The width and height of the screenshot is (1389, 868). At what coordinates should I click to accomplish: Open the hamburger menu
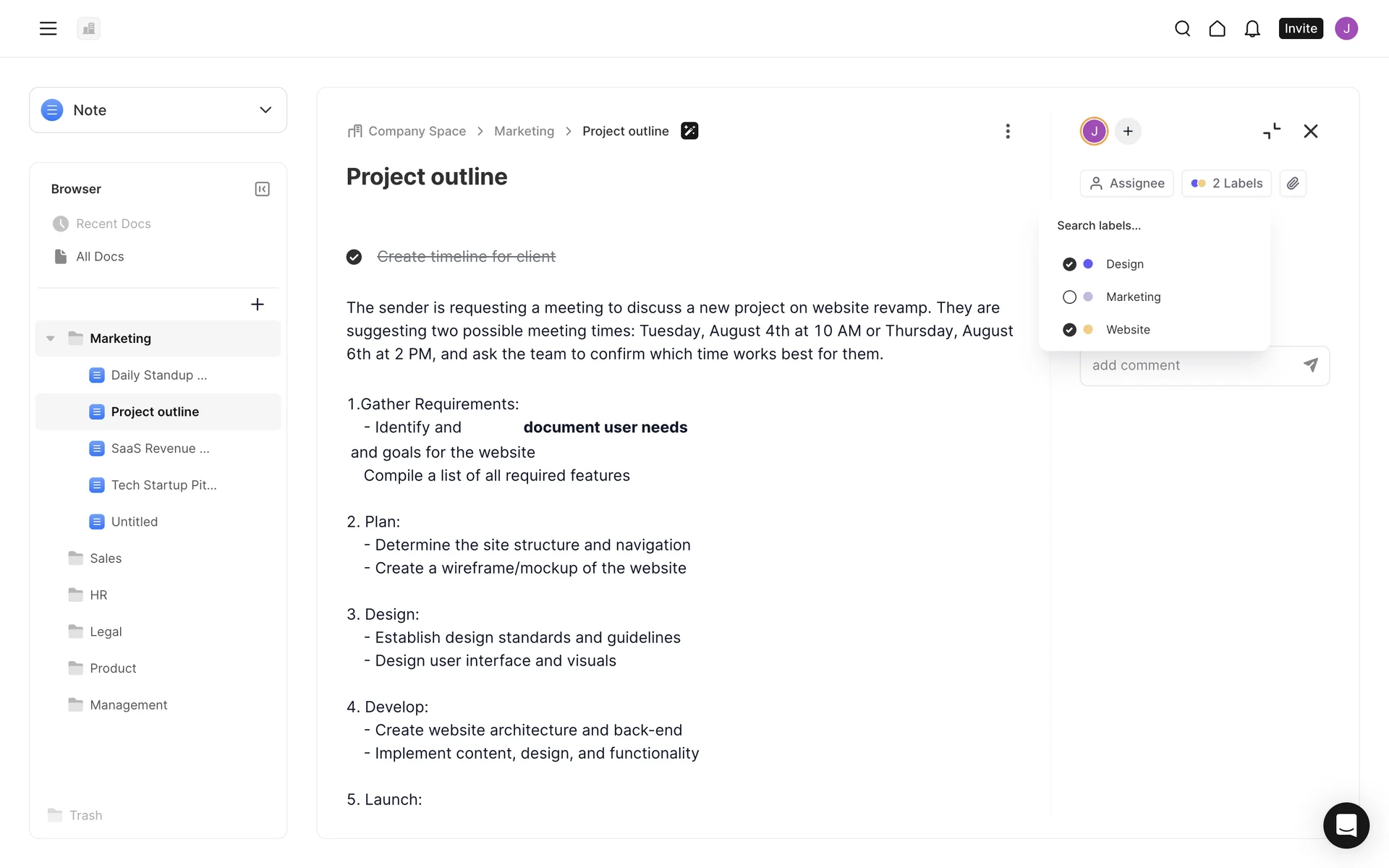pos(48,28)
